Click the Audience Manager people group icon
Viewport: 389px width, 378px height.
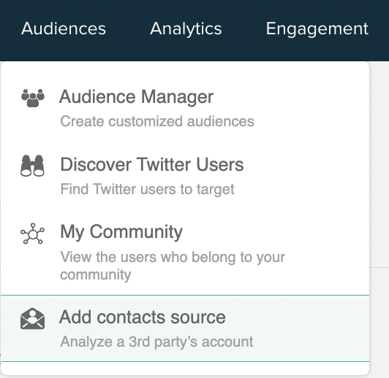(33, 98)
